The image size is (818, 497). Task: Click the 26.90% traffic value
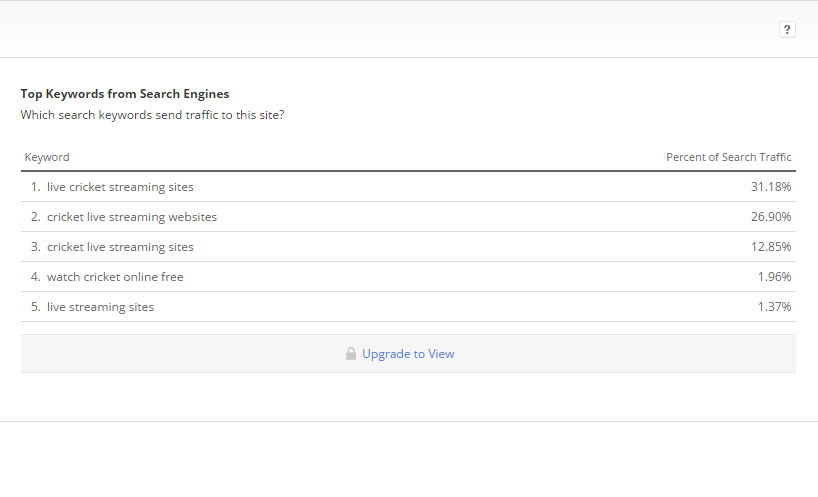[772, 217]
